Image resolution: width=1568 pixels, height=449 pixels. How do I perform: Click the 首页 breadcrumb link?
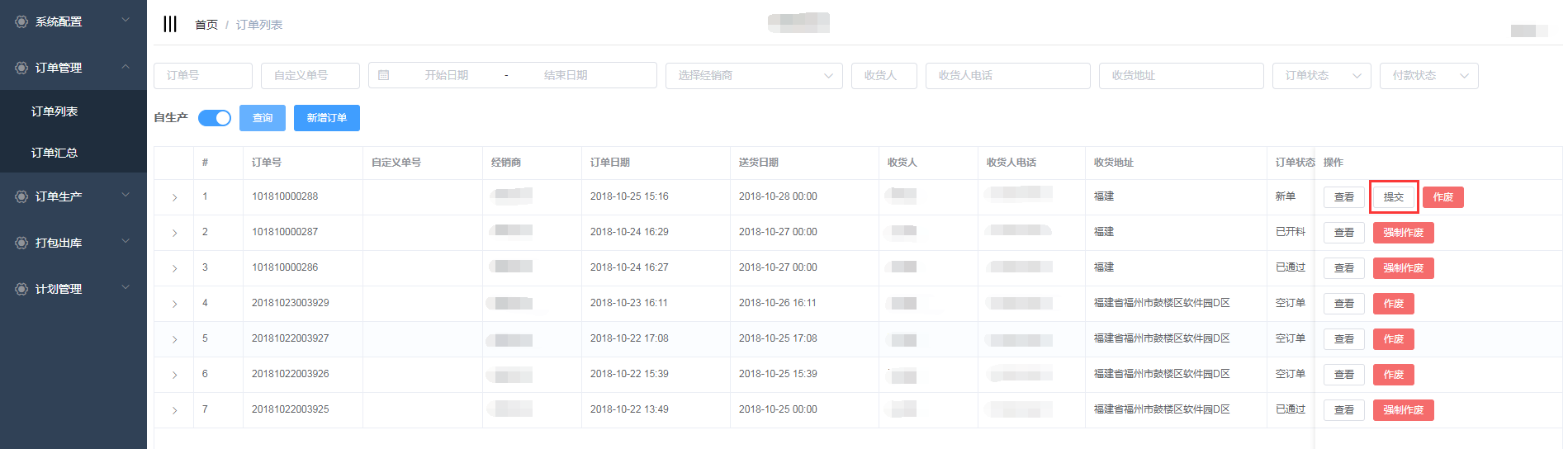206,25
